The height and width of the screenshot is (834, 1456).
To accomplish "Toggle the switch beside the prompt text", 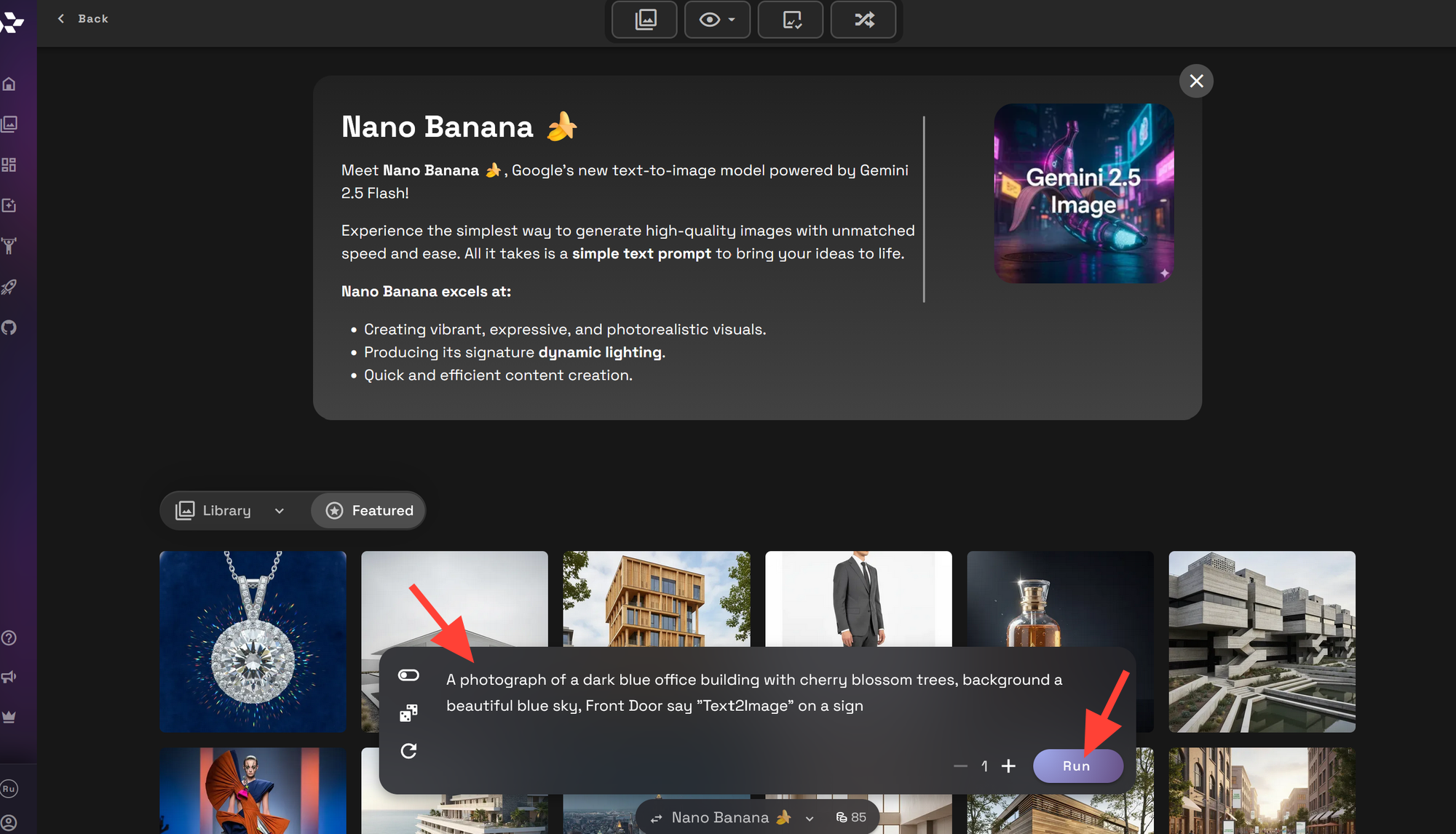I will pyautogui.click(x=408, y=675).
